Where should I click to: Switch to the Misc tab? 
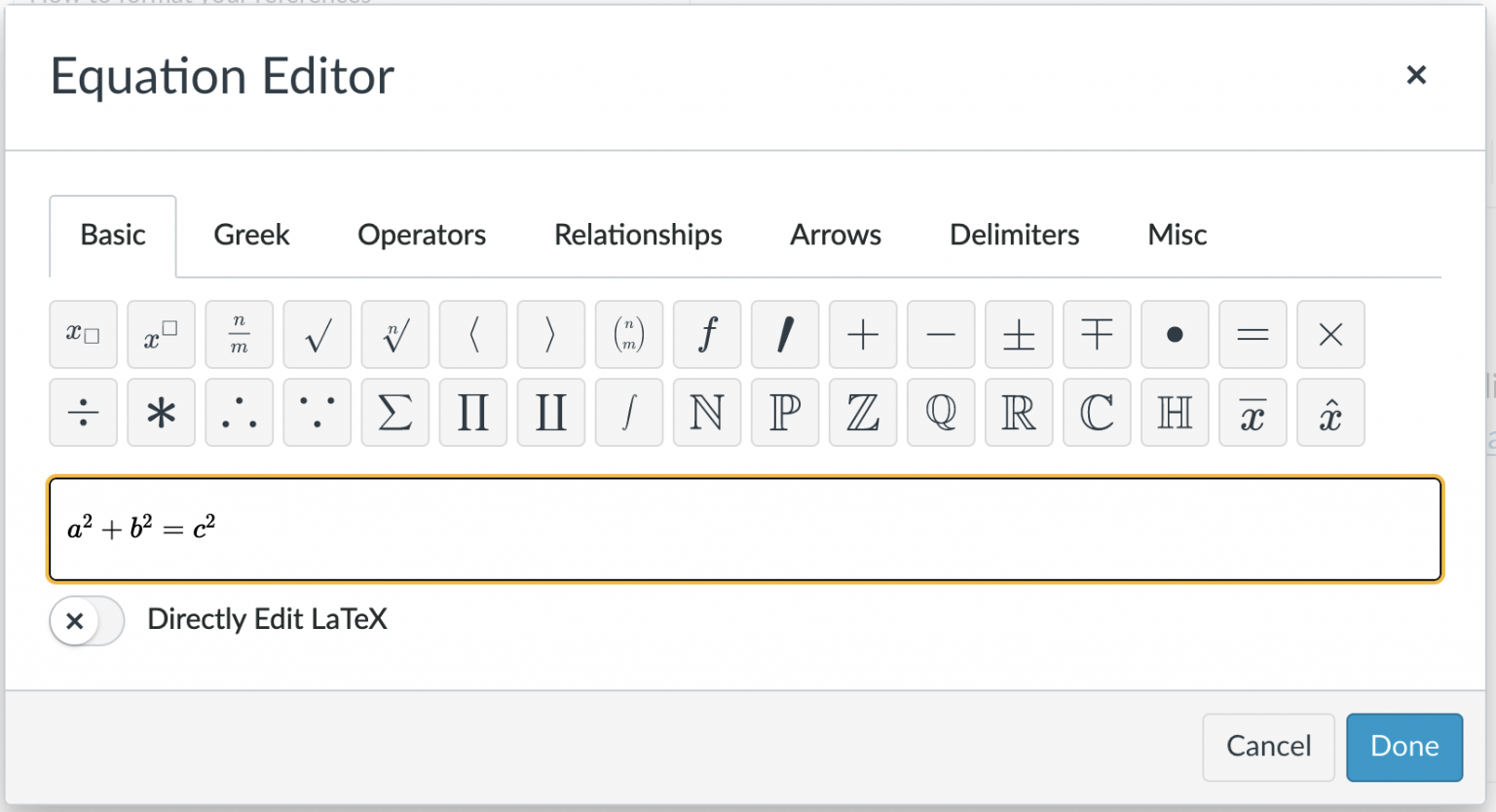pyautogui.click(x=1177, y=236)
